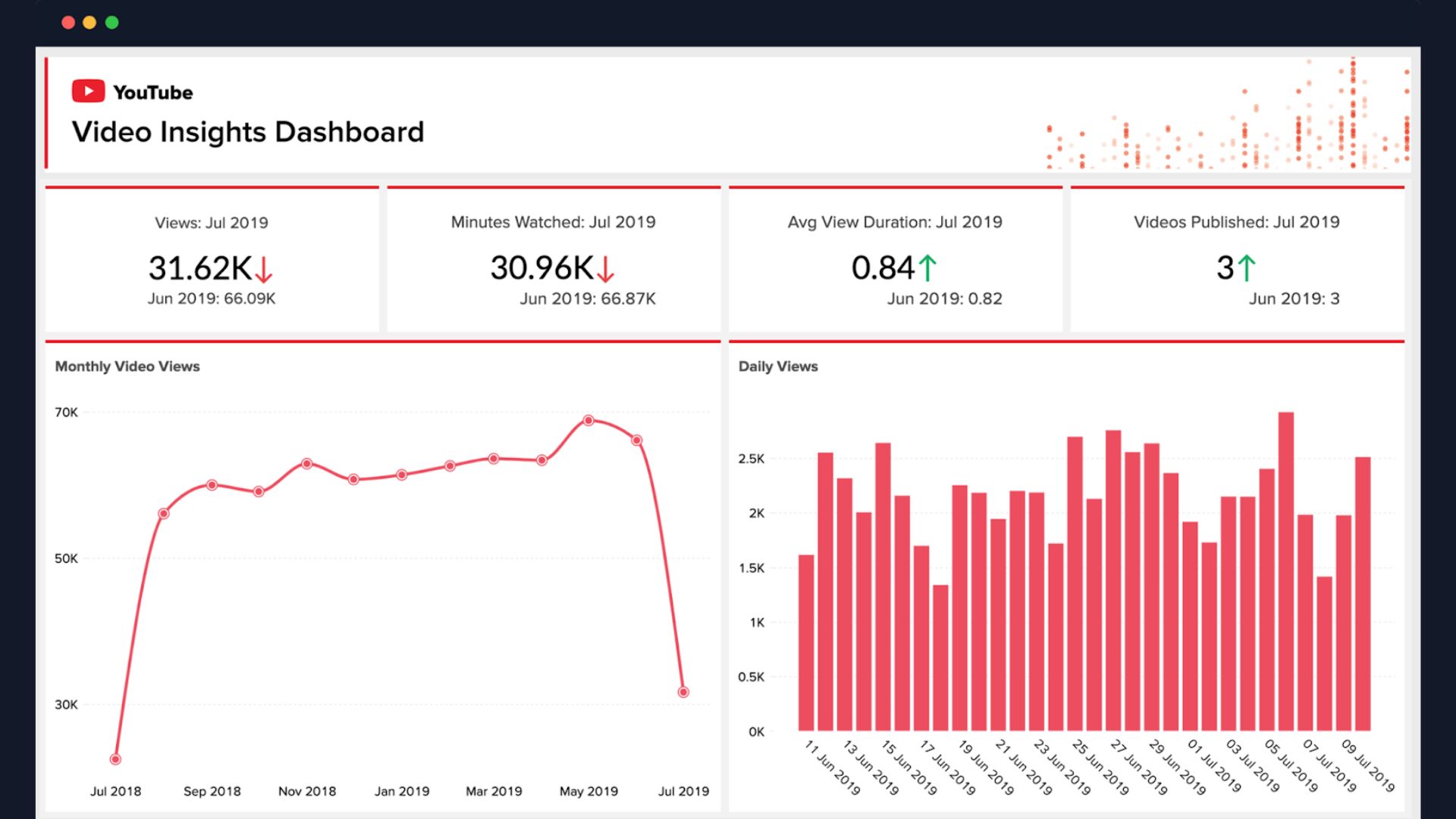This screenshot has width=1456, height=819.
Task: Open the Views: Jul 2019 card
Action: coord(212,260)
